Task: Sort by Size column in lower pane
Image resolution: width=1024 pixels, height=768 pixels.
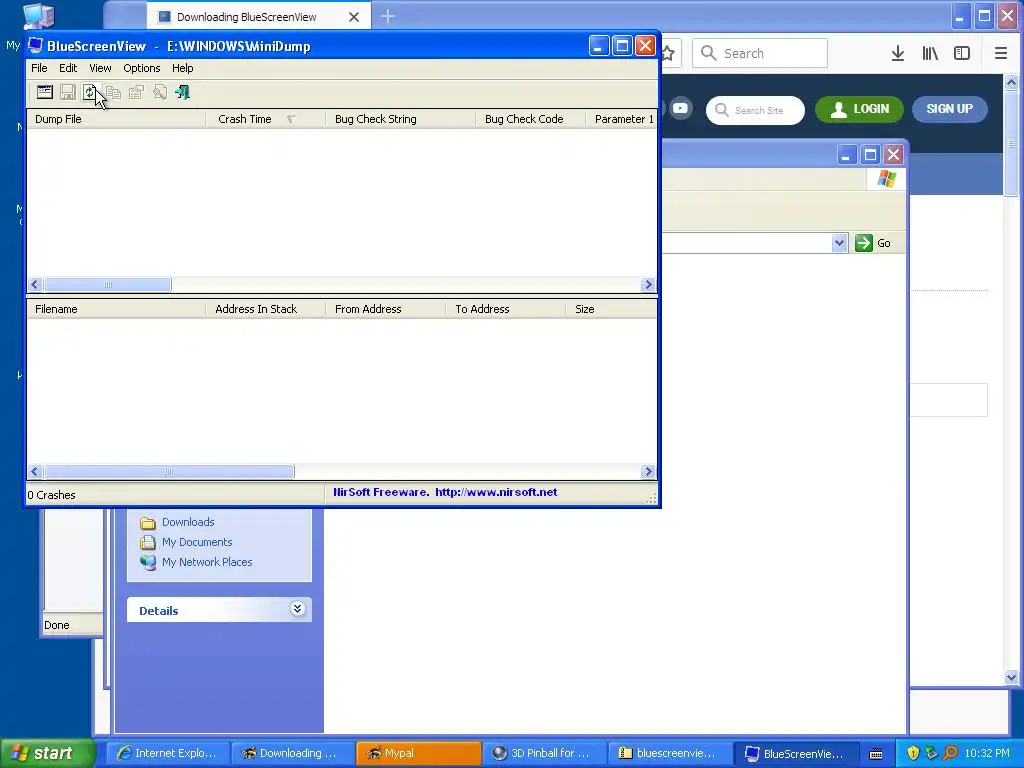Action: pos(611,309)
